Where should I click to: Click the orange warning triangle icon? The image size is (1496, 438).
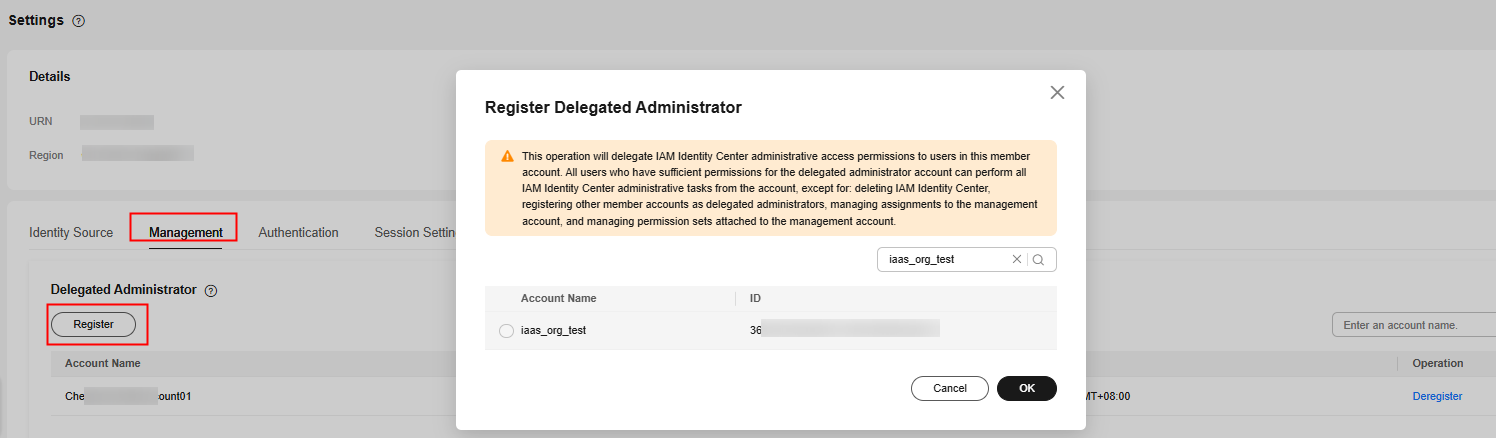click(x=507, y=157)
